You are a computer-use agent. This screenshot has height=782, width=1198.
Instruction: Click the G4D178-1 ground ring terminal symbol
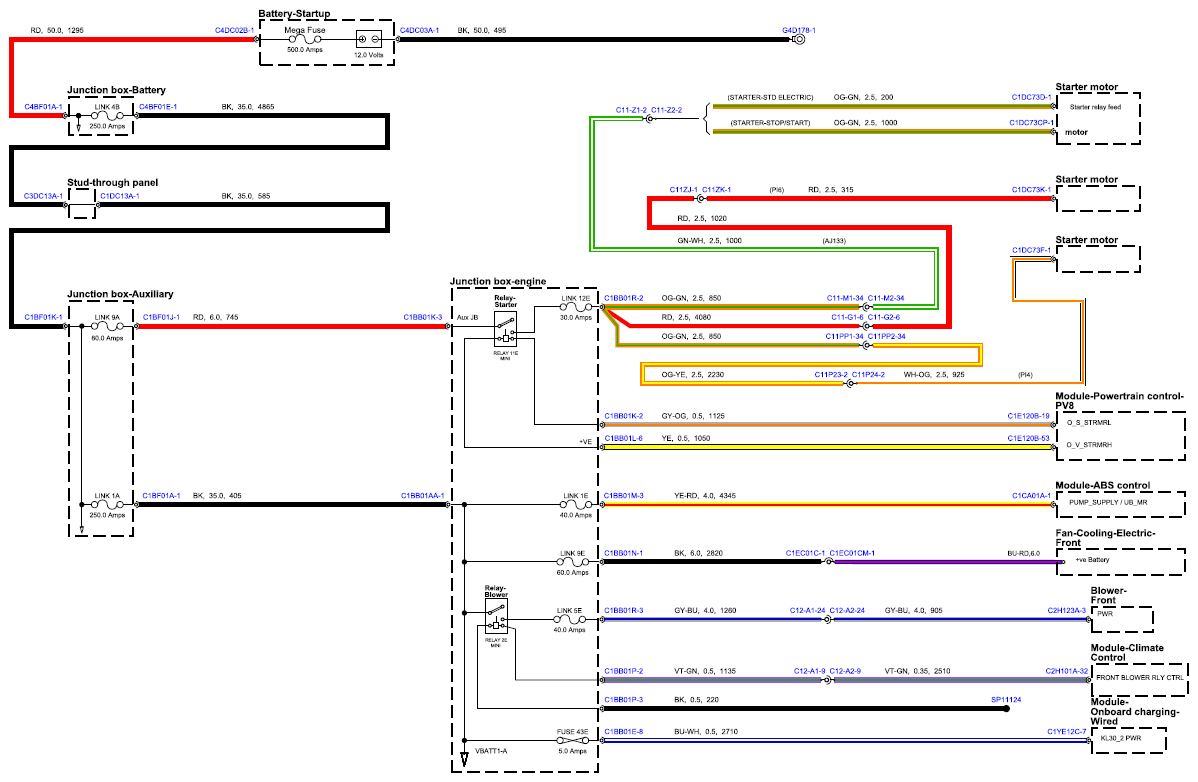point(799,40)
